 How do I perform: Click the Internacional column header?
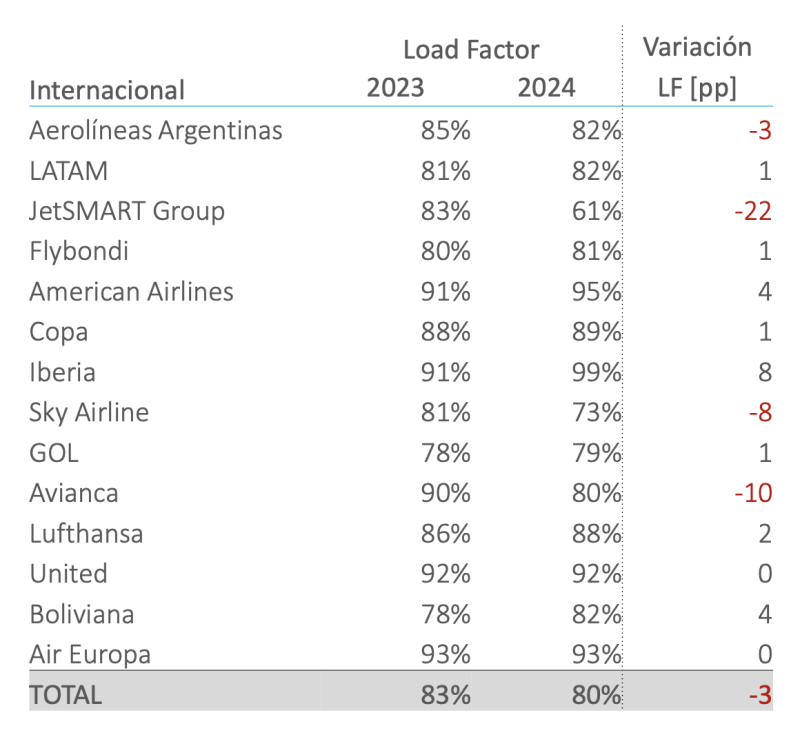tap(107, 90)
